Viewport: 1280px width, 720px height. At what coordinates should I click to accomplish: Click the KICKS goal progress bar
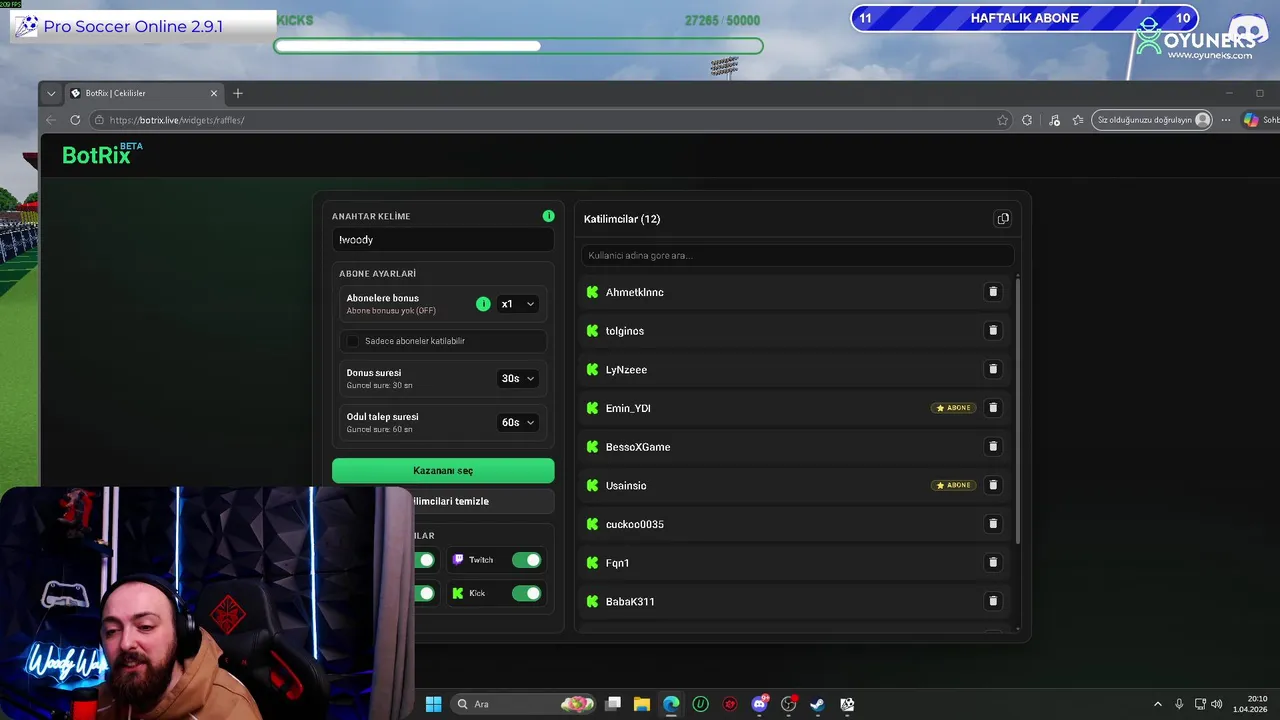(518, 46)
